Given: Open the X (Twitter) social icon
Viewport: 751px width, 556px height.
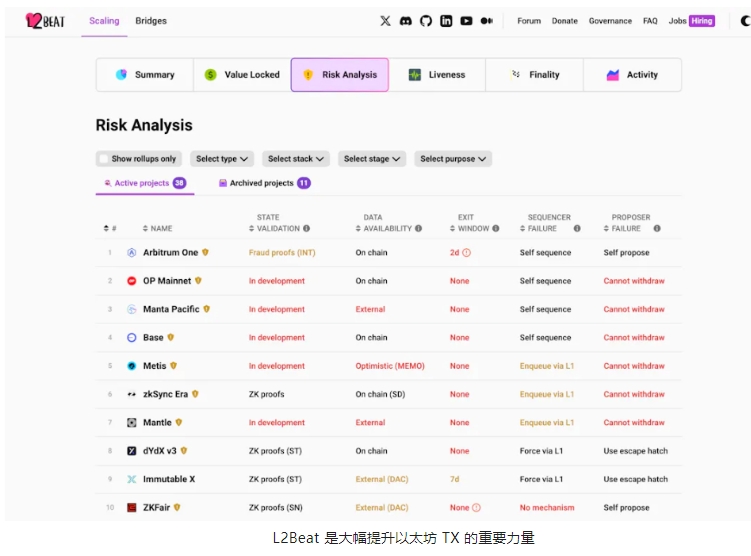Looking at the screenshot, I should click(386, 21).
